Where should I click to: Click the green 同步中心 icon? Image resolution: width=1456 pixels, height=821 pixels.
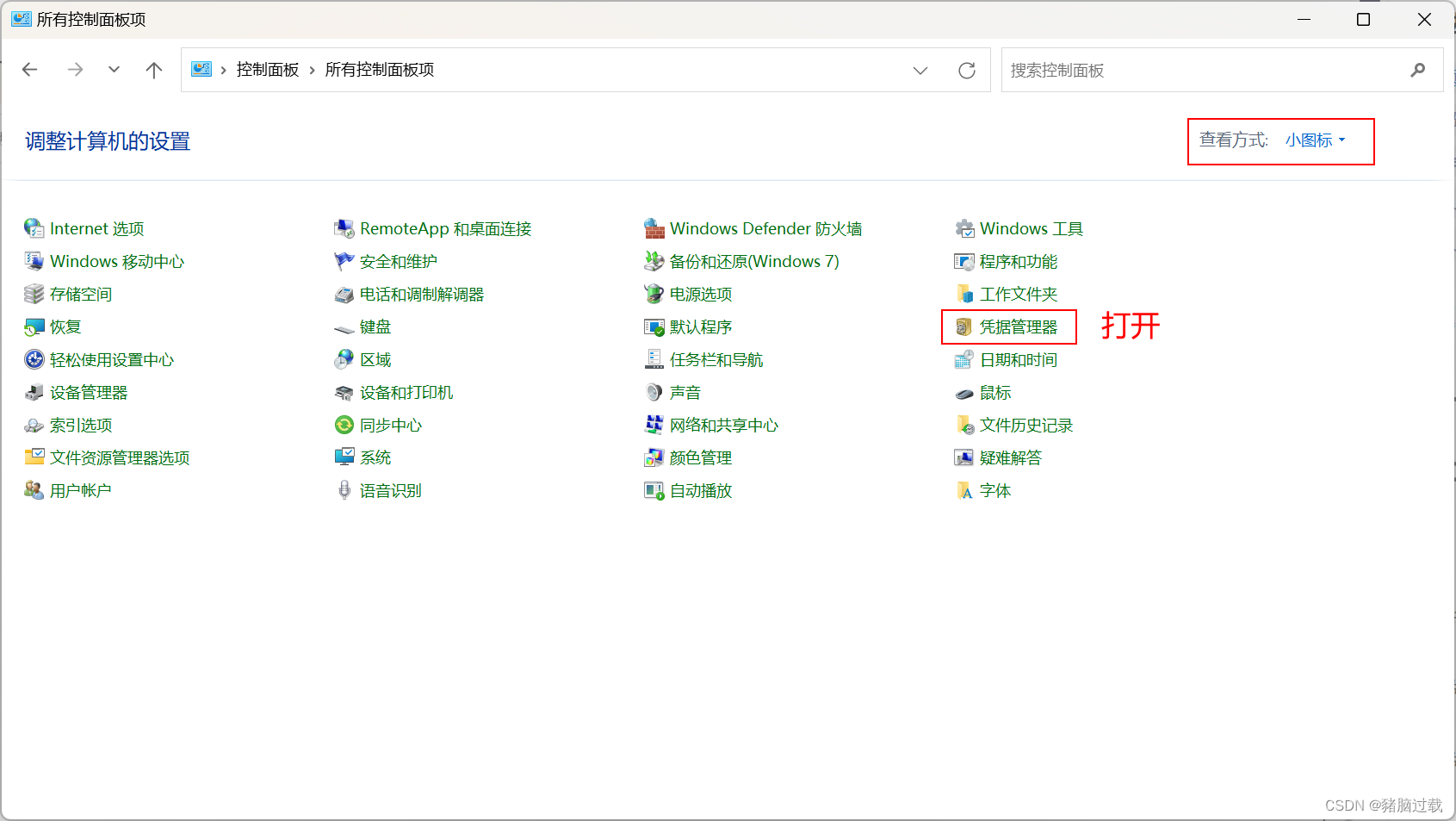pyautogui.click(x=344, y=425)
